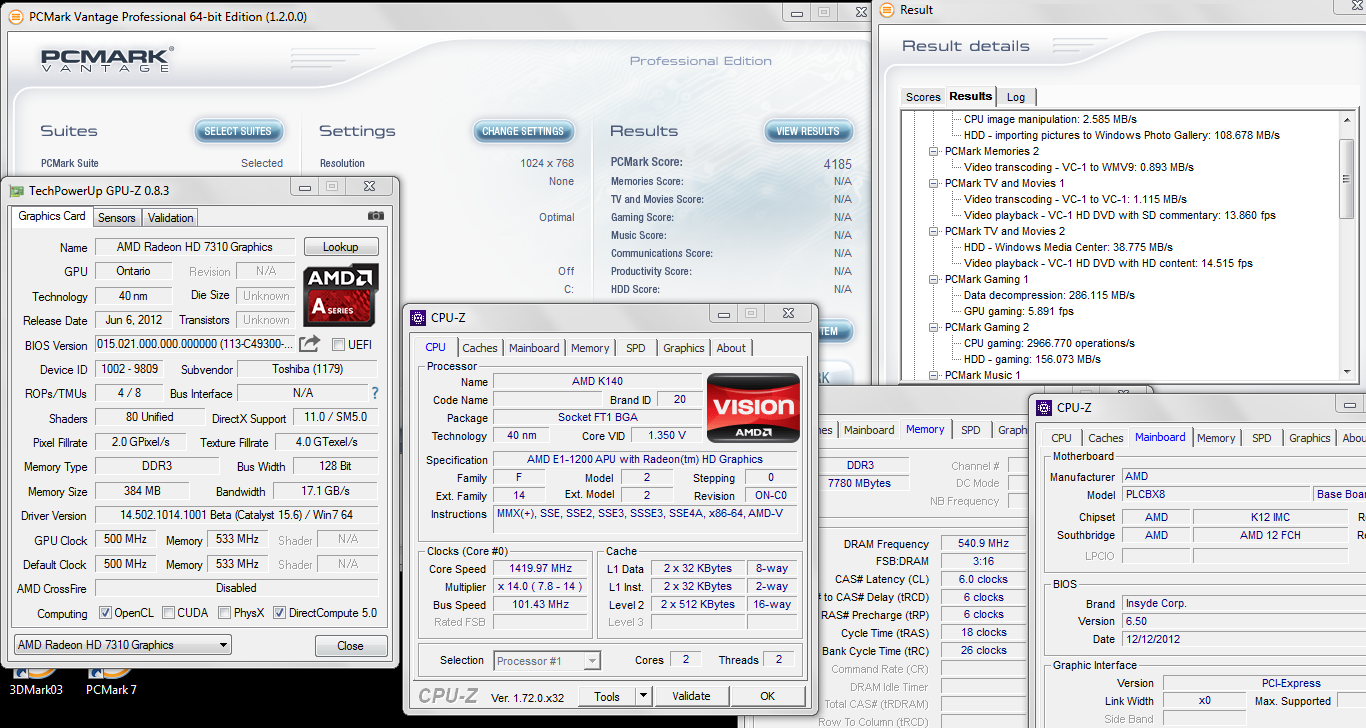Click the Memory size 7780 MBytes value
Viewport: 1366px width, 728px height.
(860, 483)
